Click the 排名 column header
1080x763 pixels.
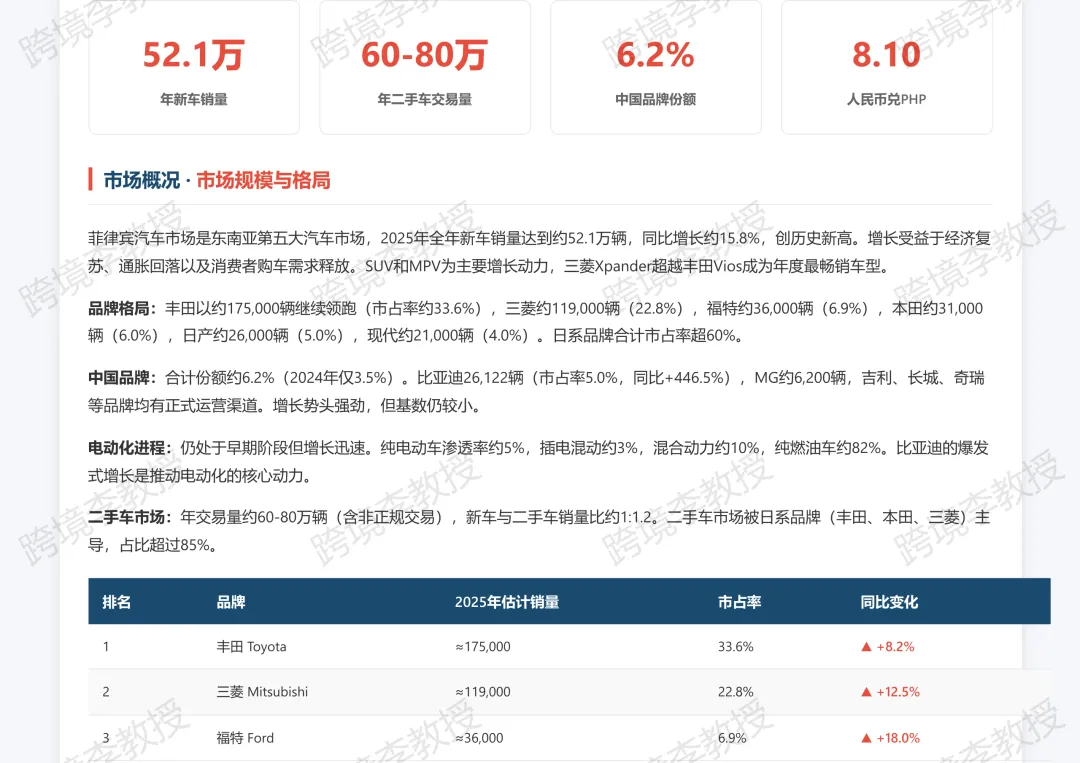tap(116, 602)
